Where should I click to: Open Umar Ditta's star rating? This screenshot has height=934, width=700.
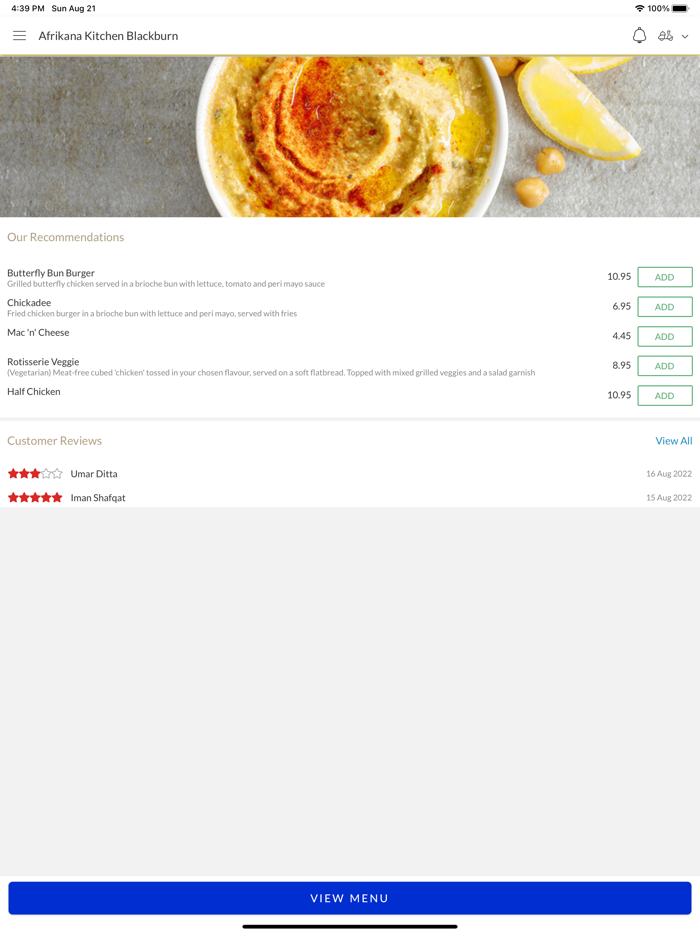click(x=35, y=474)
